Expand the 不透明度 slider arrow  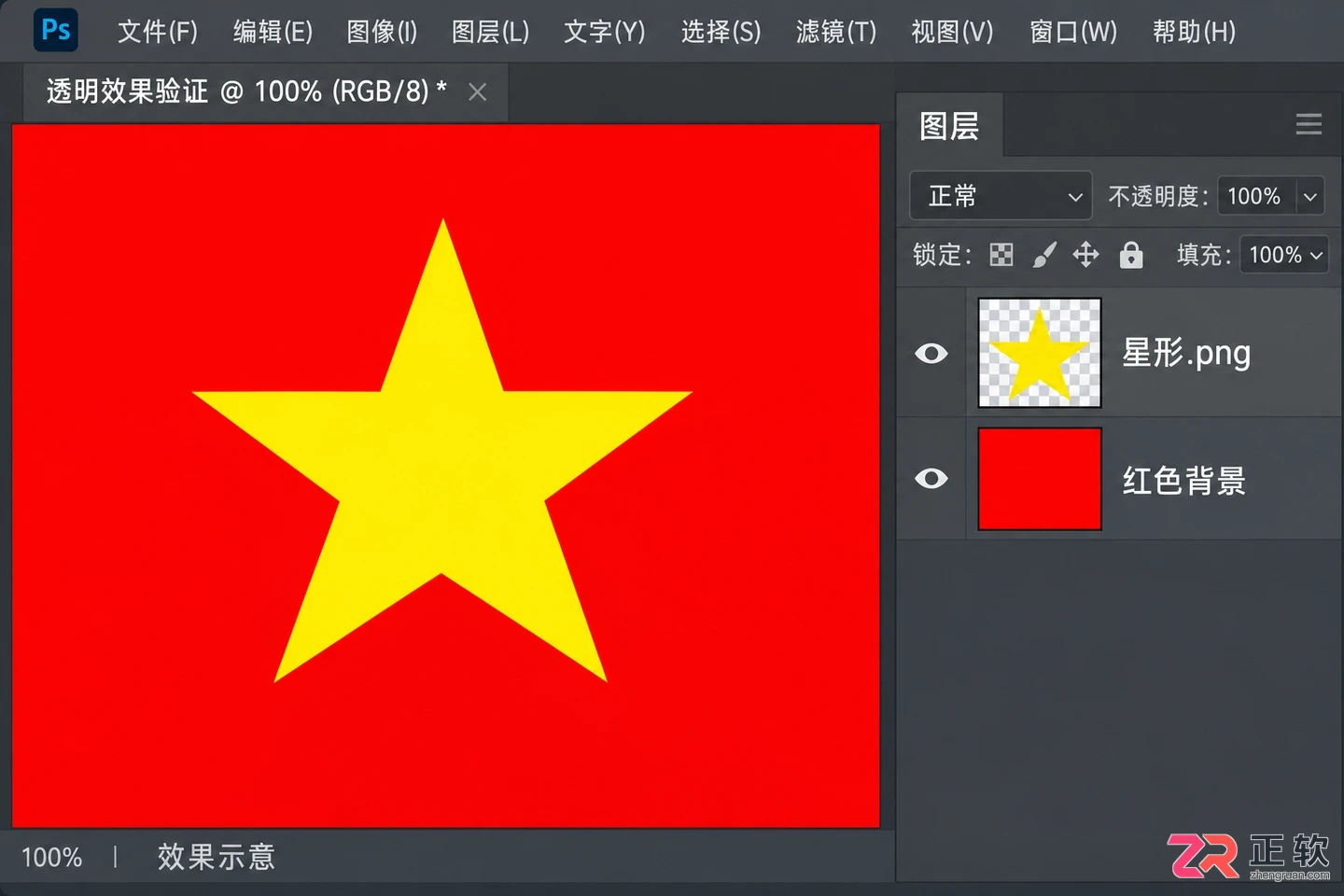[x=1310, y=197]
